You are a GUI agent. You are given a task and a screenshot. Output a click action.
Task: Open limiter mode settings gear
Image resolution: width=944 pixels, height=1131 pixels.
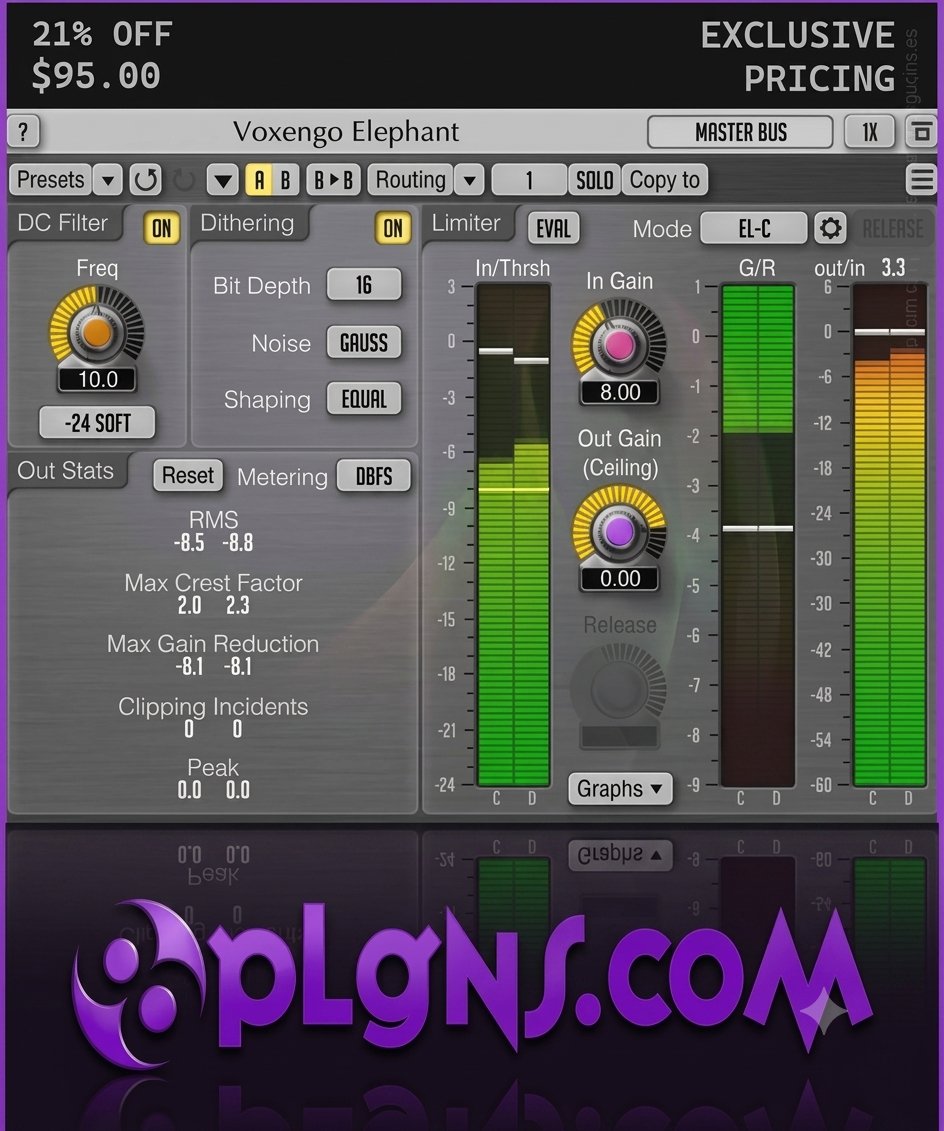coord(830,229)
